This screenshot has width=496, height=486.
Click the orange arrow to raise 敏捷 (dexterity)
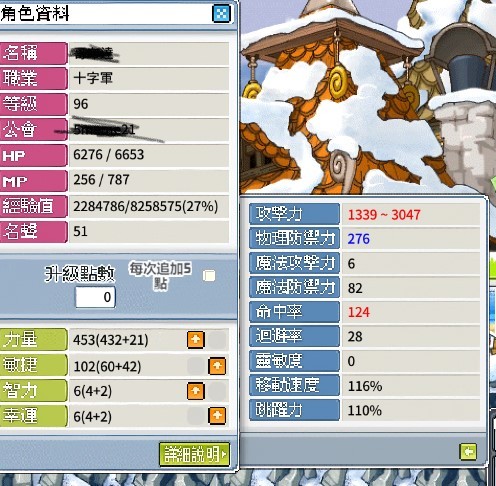pos(217,366)
